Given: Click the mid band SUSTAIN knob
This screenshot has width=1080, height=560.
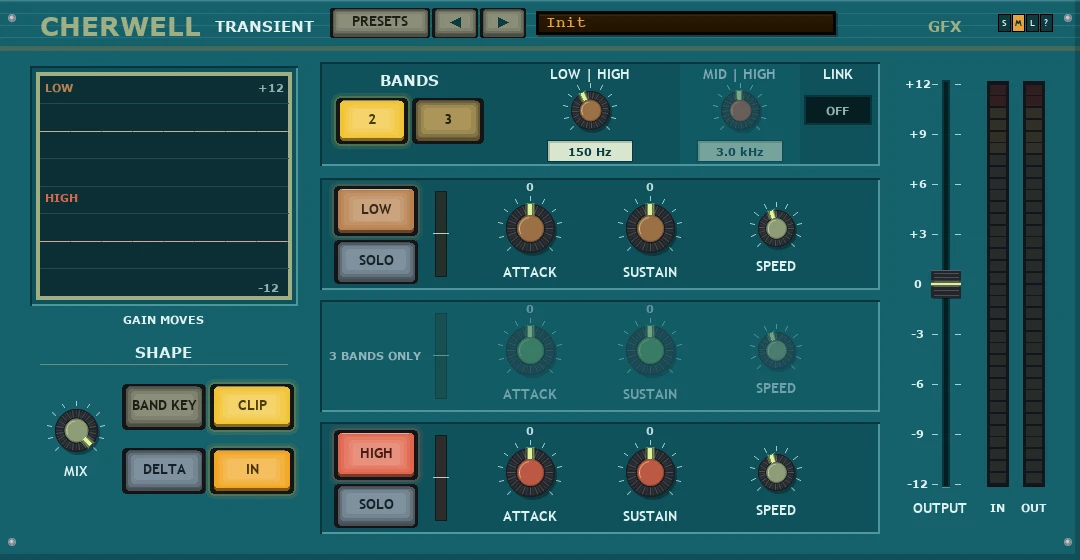Looking at the screenshot, I should (650, 351).
